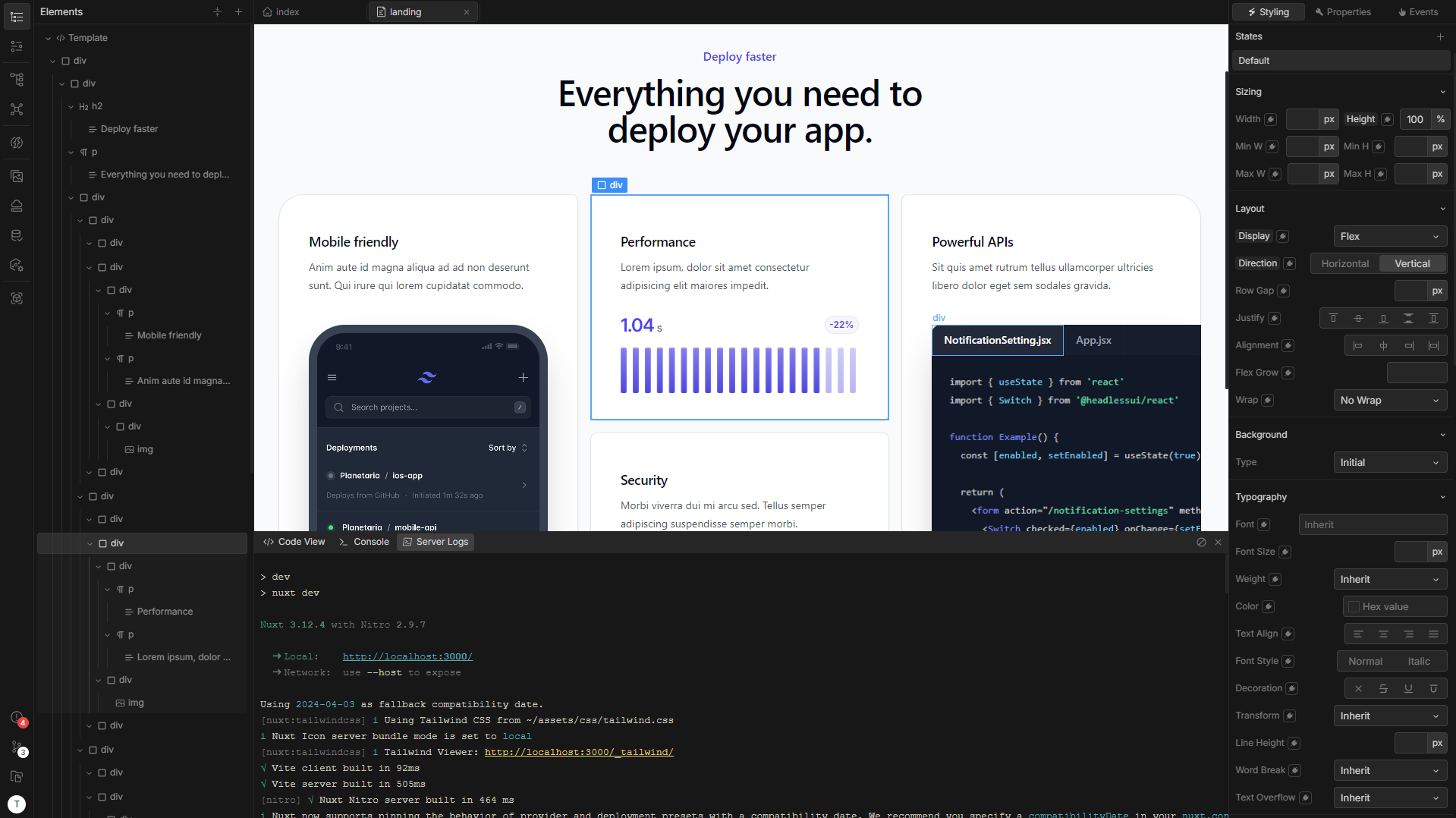
Task: Apply underline text decoration
Action: coord(1408,688)
